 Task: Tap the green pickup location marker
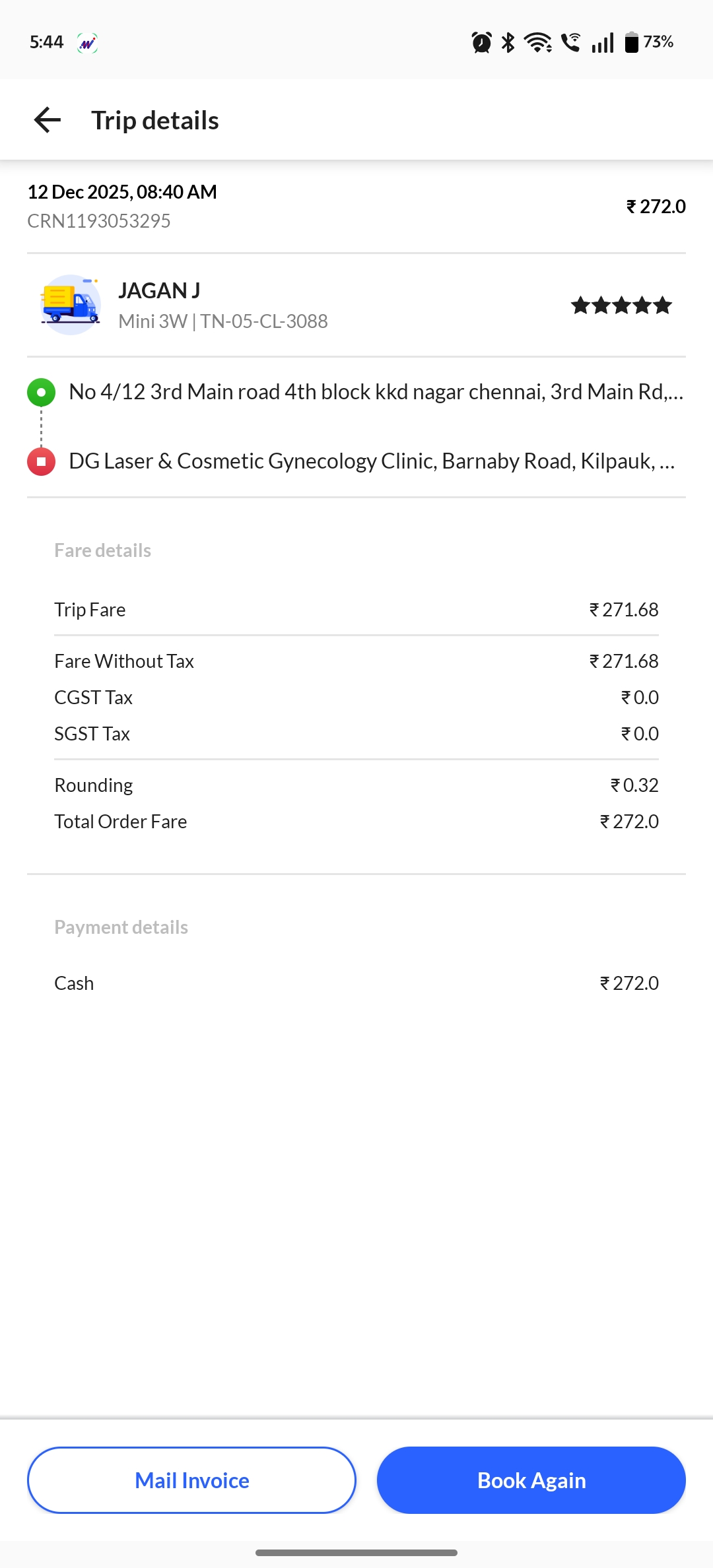[x=41, y=392]
